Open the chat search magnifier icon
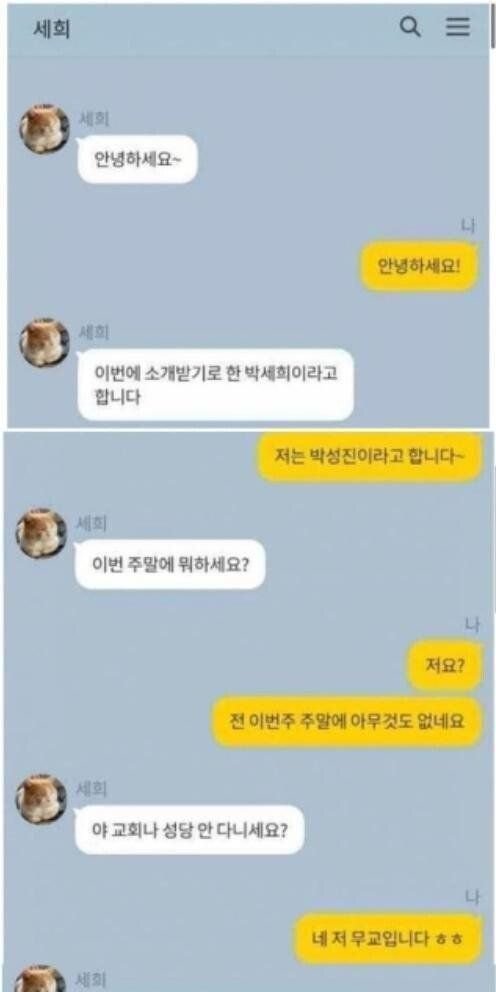The width and height of the screenshot is (496, 992). coord(411,27)
